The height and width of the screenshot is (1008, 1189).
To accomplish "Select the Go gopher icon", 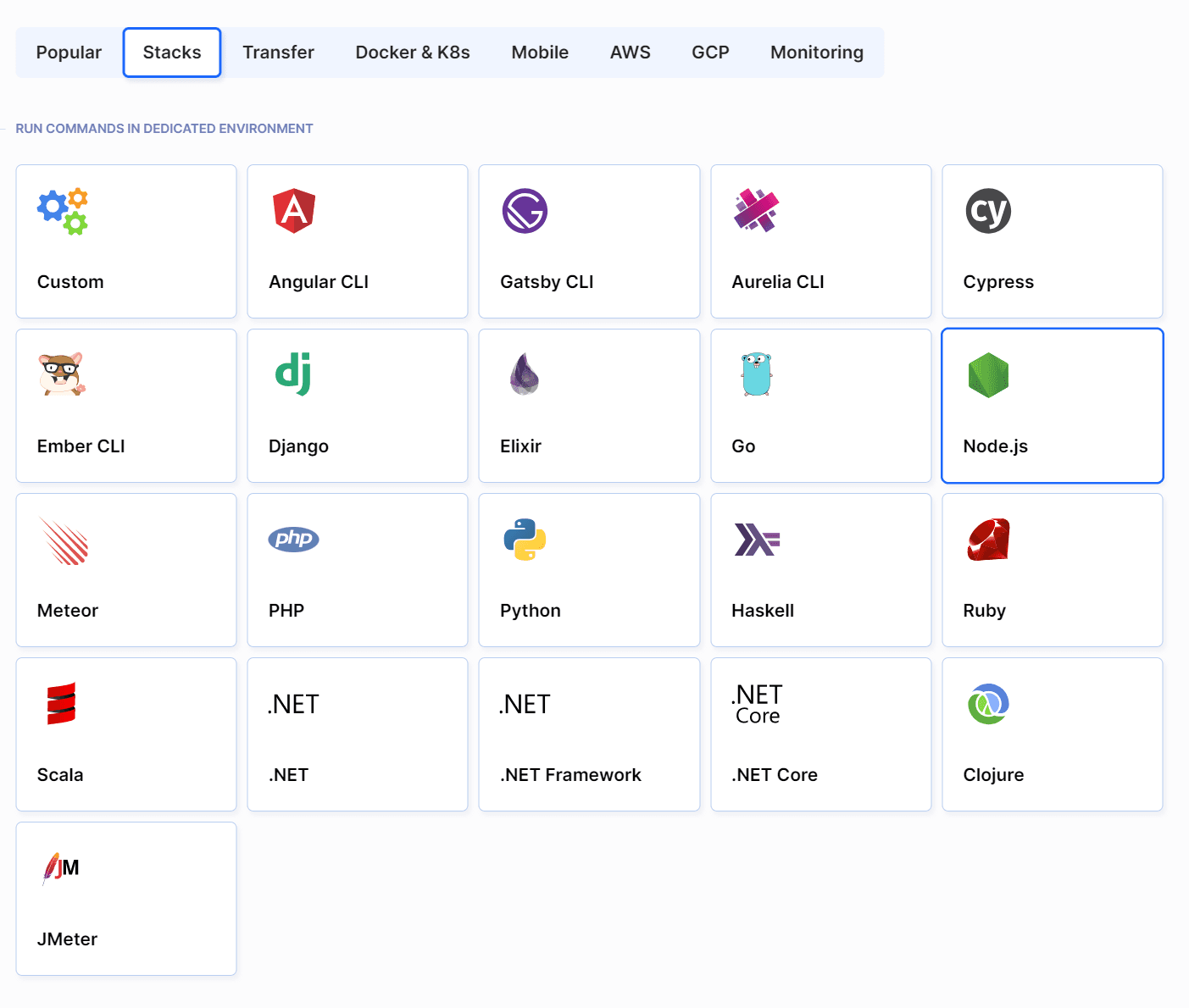I will click(756, 374).
